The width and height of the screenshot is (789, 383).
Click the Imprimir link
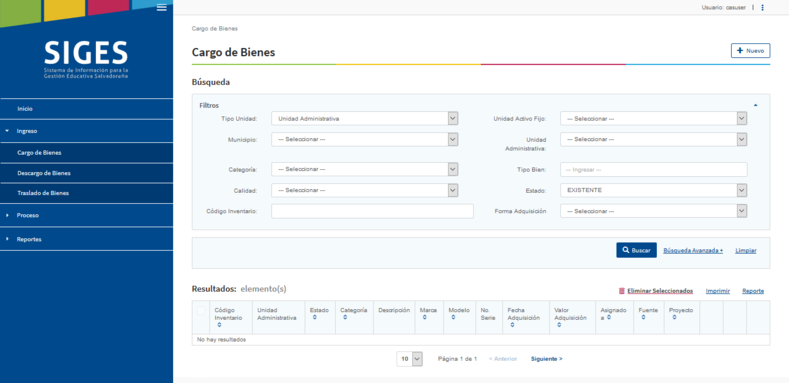pyautogui.click(x=718, y=291)
